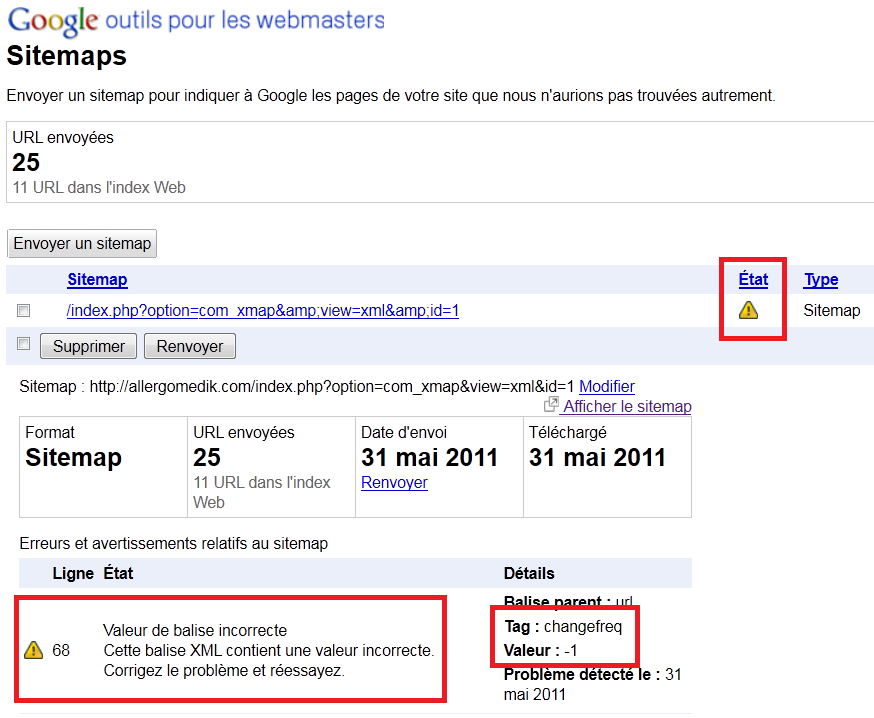Open the /index.php?option=com_xmap sitemap link
The image size is (874, 718).
263,311
